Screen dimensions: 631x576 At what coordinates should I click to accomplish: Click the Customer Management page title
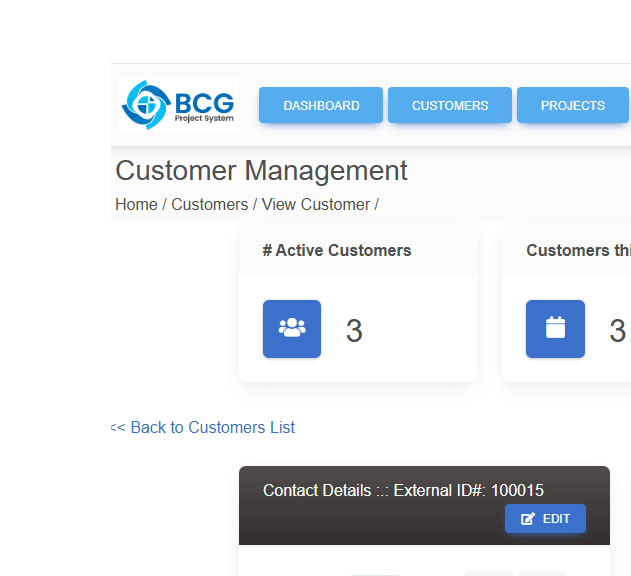coord(261,171)
